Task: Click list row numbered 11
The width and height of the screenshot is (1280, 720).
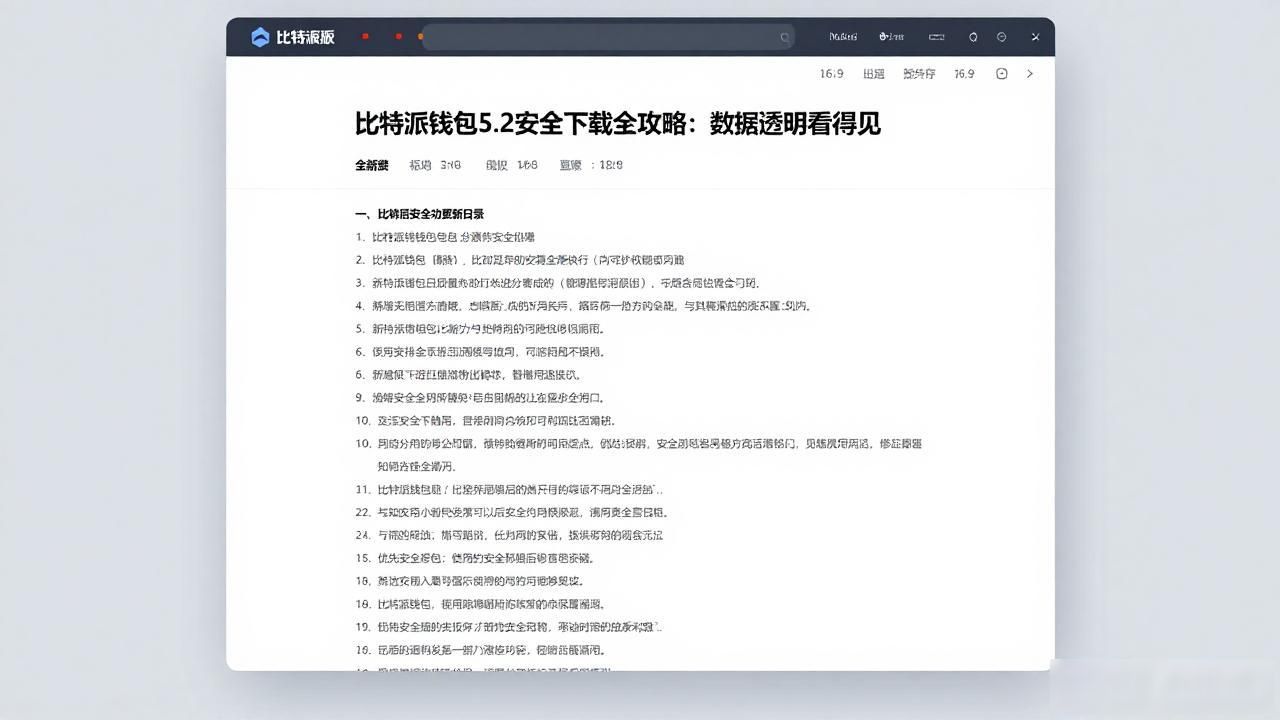Action: 509,490
